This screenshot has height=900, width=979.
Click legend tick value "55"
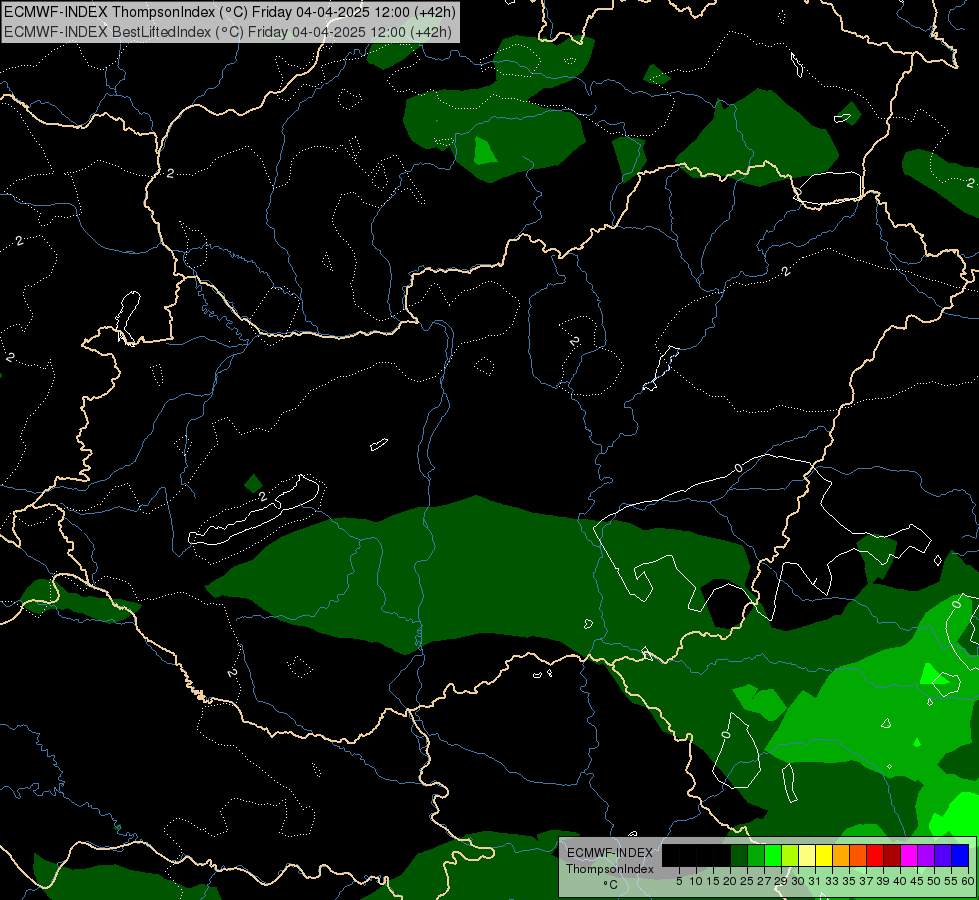point(951,881)
